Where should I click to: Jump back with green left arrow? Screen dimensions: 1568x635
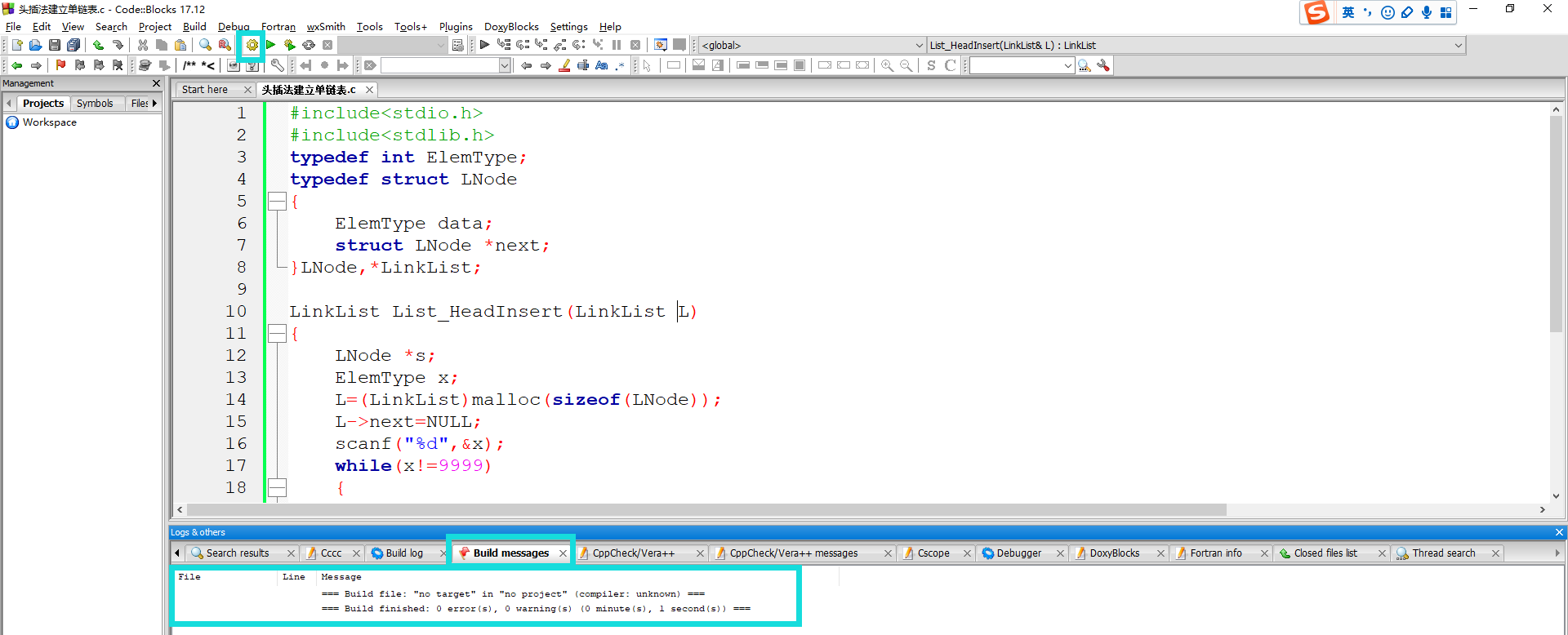(16, 65)
